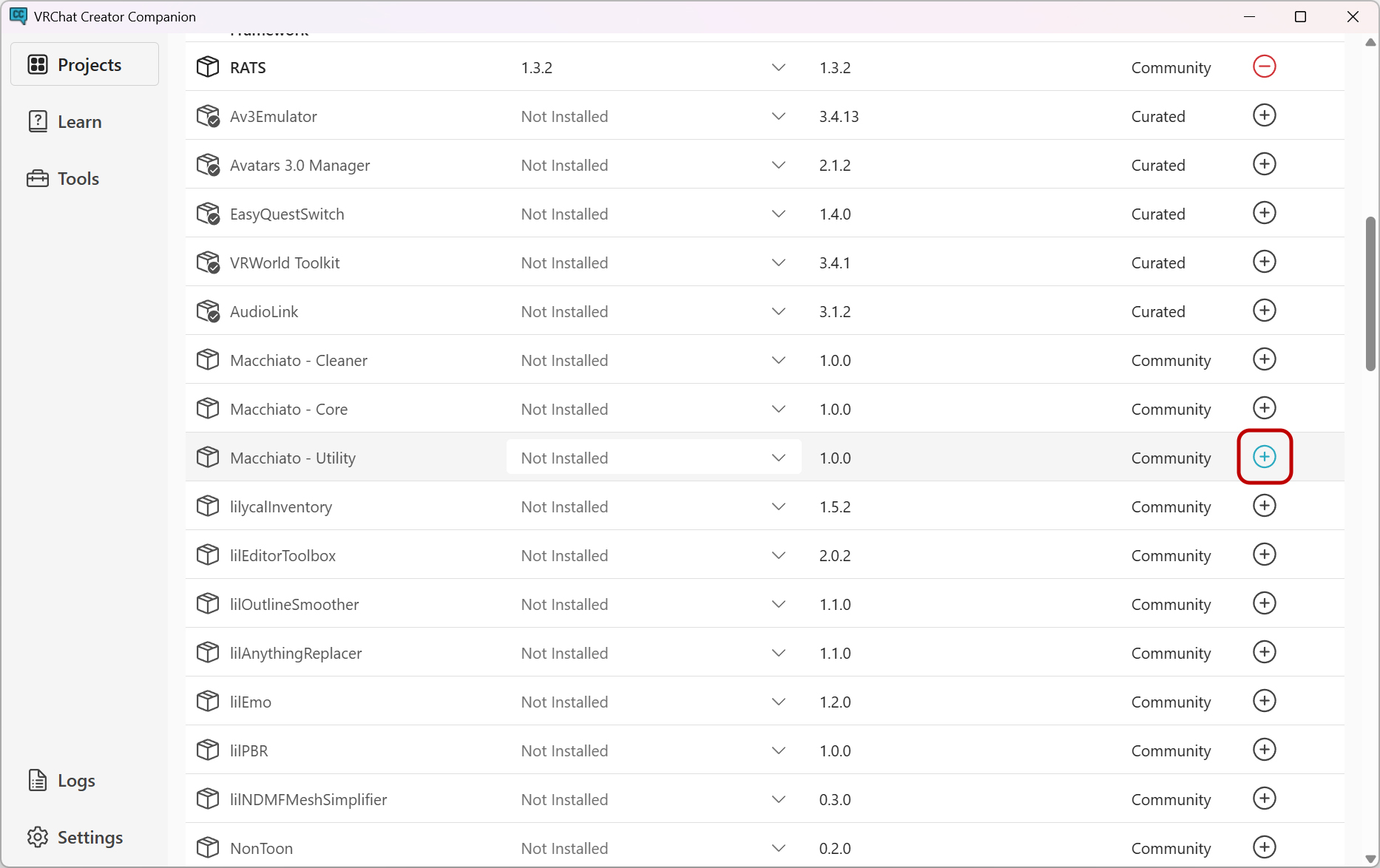This screenshot has width=1380, height=868.
Task: Add the lilPBR package
Action: click(x=1265, y=750)
